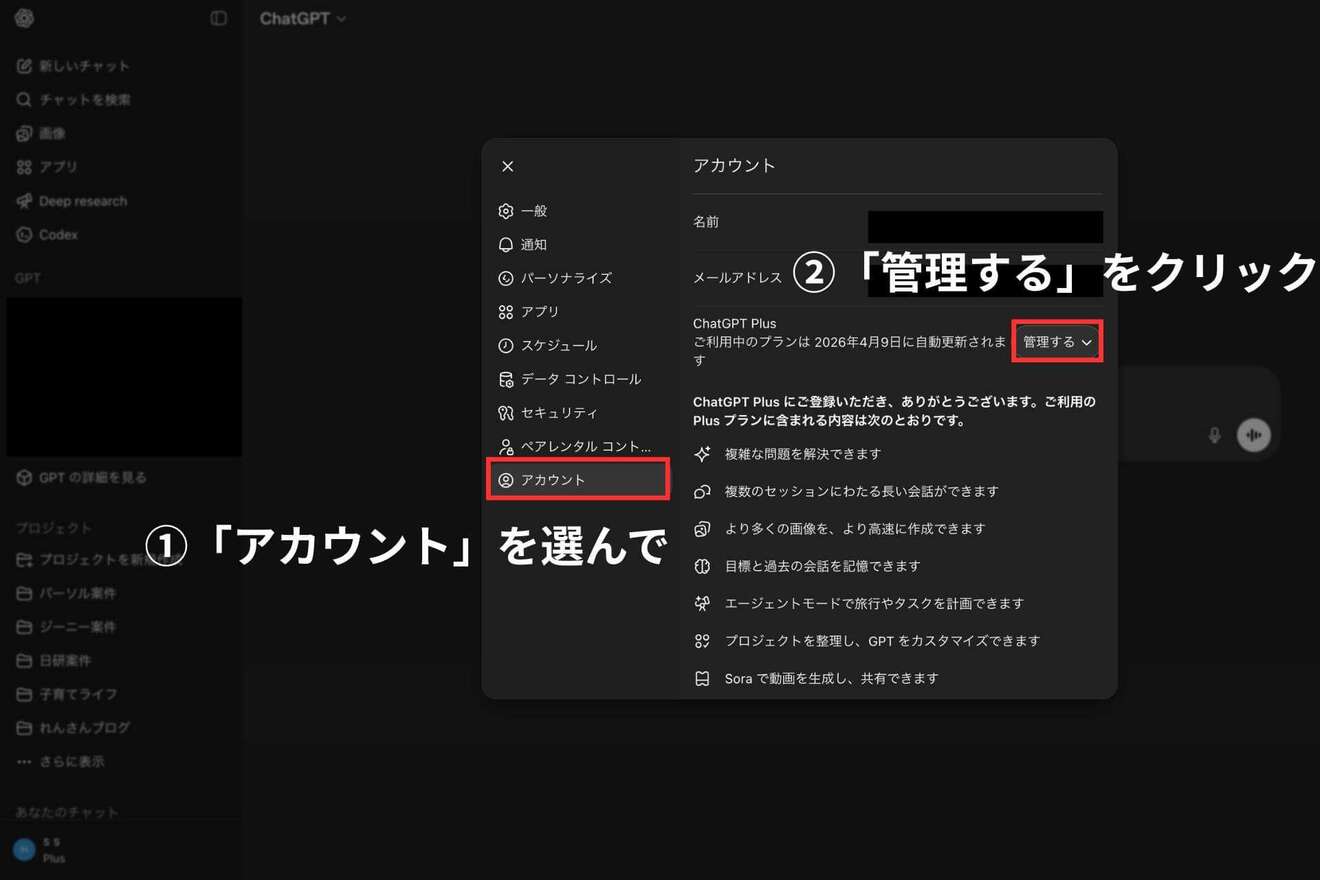Click the microphone dictation icon in composer
The height and width of the screenshot is (880, 1320).
tap(1214, 435)
